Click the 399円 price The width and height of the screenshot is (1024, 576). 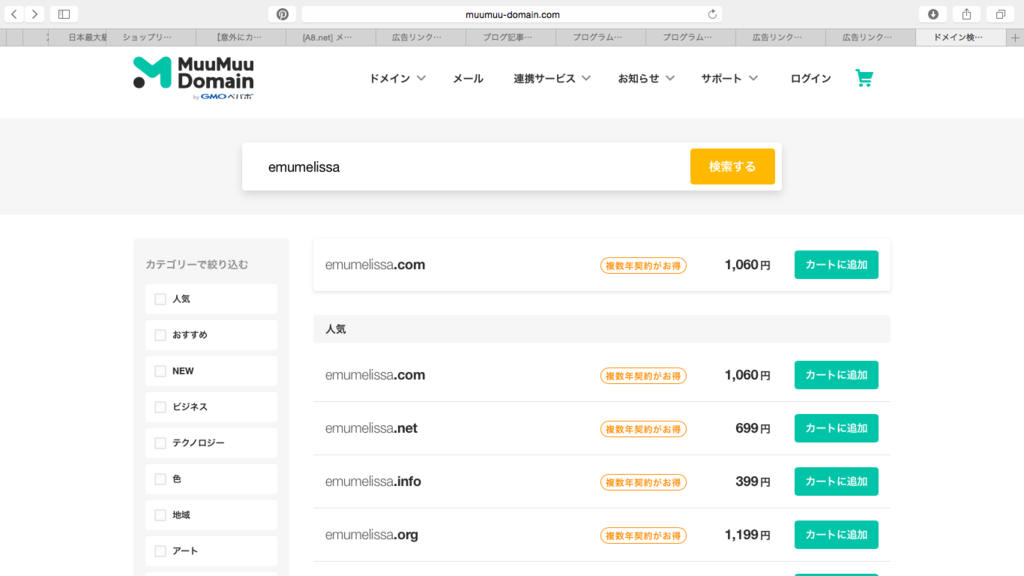point(753,481)
